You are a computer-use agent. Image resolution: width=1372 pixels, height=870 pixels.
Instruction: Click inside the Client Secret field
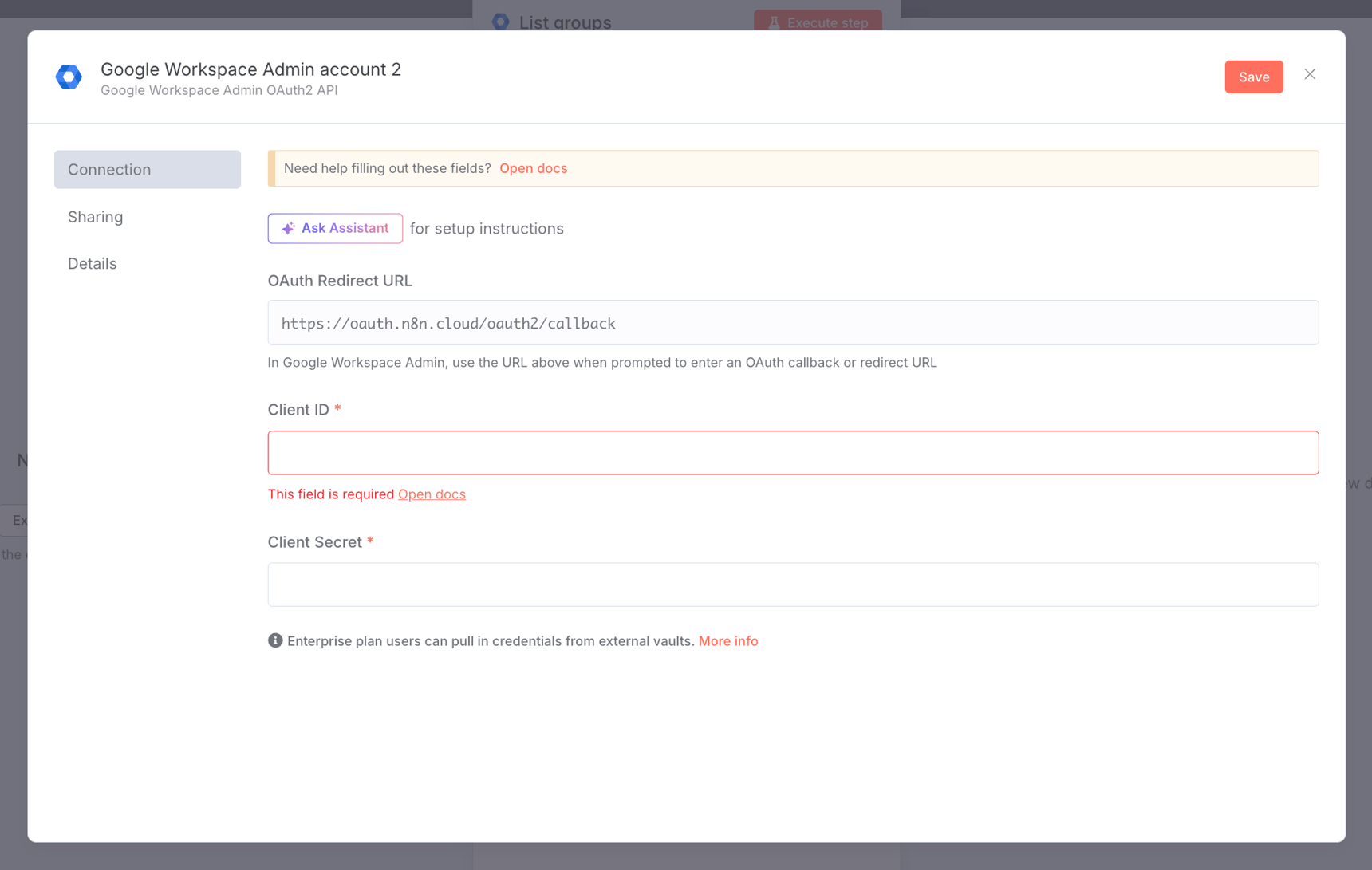792,585
